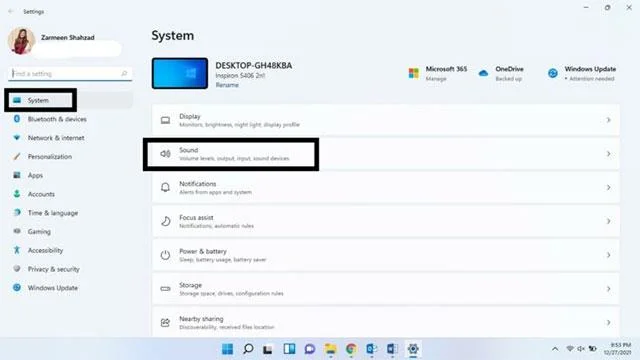Screen dimensions: 640x360
Task: Expand Focus assist with its chevron
Action: 608,221
